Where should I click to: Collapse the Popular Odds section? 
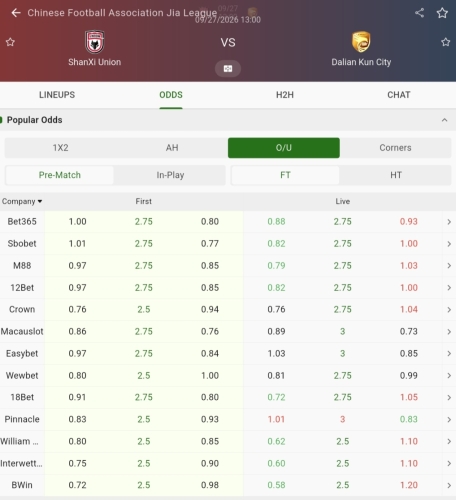[x=444, y=120]
